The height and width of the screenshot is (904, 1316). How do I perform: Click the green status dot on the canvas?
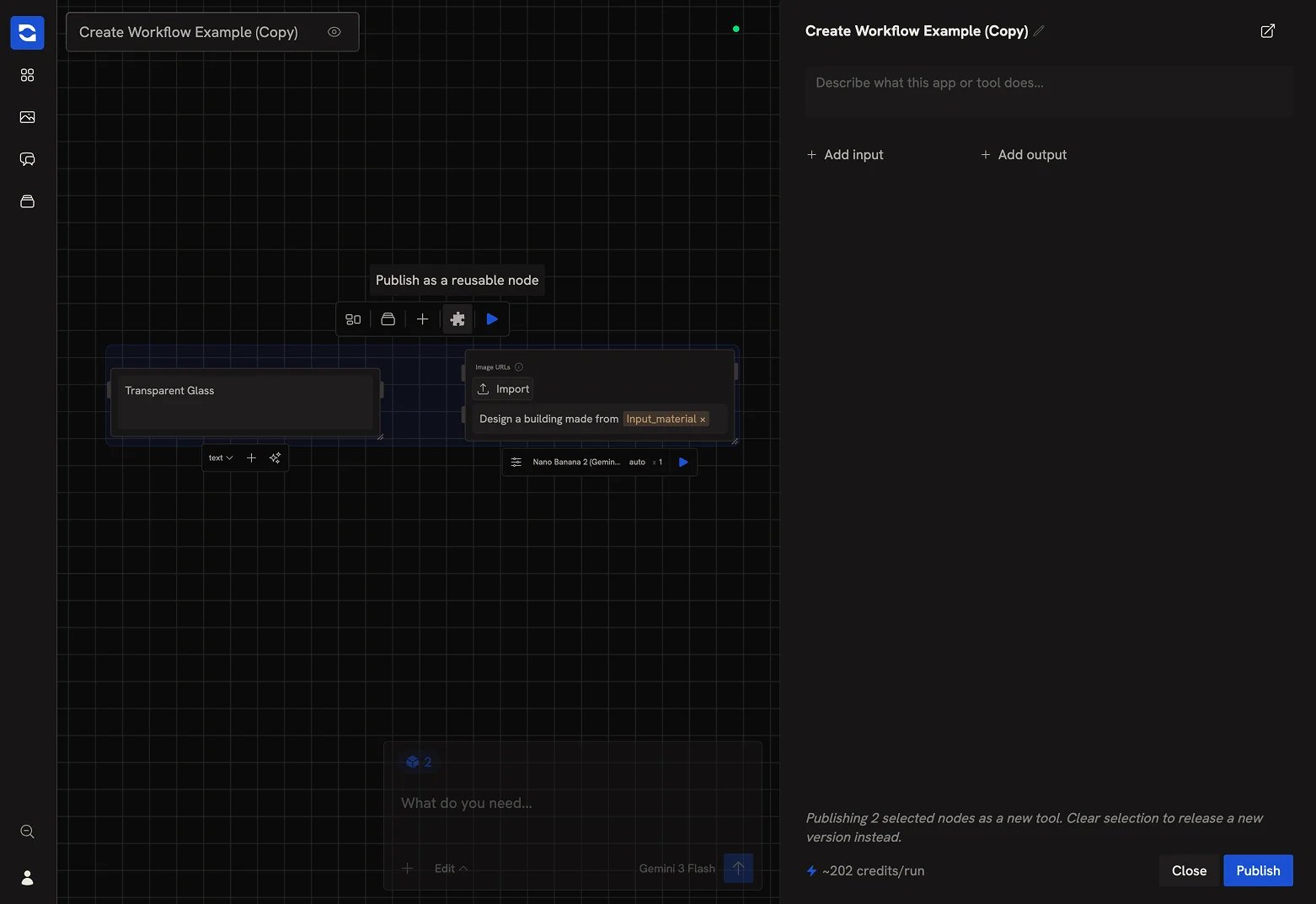[736, 29]
